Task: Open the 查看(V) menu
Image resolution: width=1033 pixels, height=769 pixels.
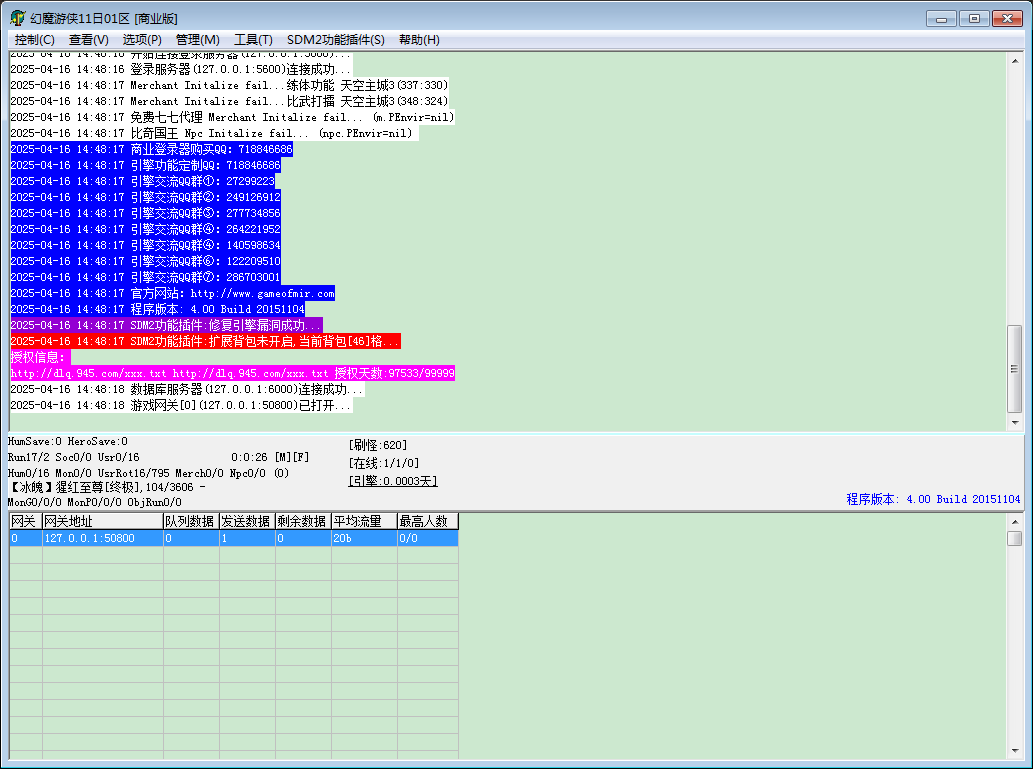Action: click(88, 40)
